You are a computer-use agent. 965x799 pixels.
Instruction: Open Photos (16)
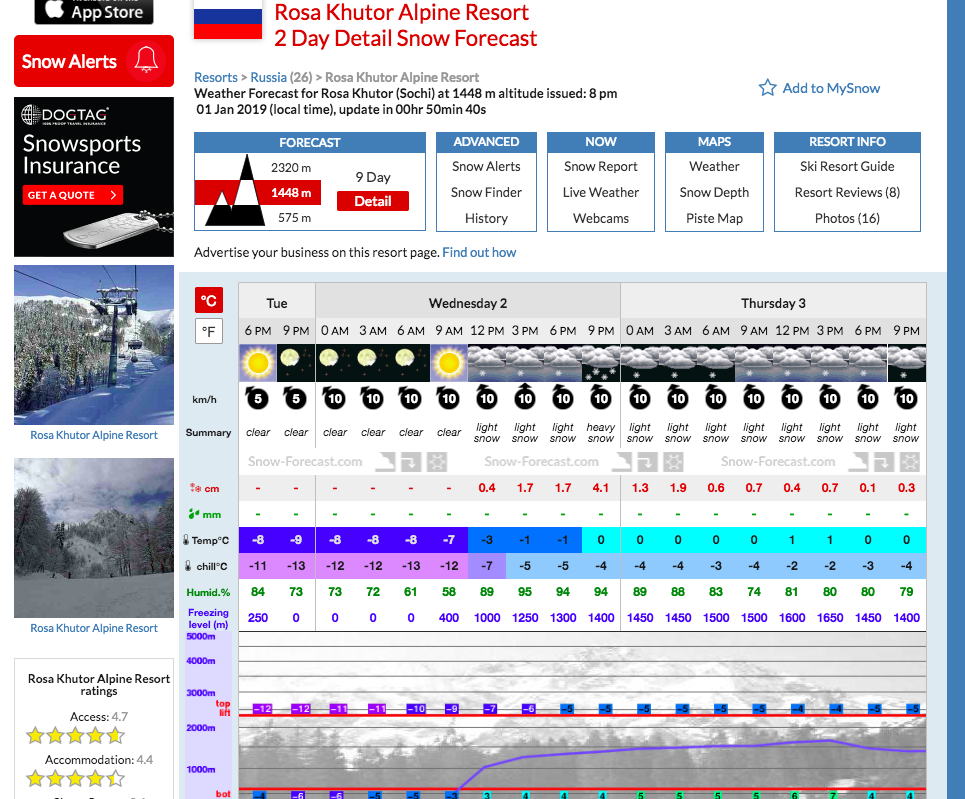[x=847, y=219]
